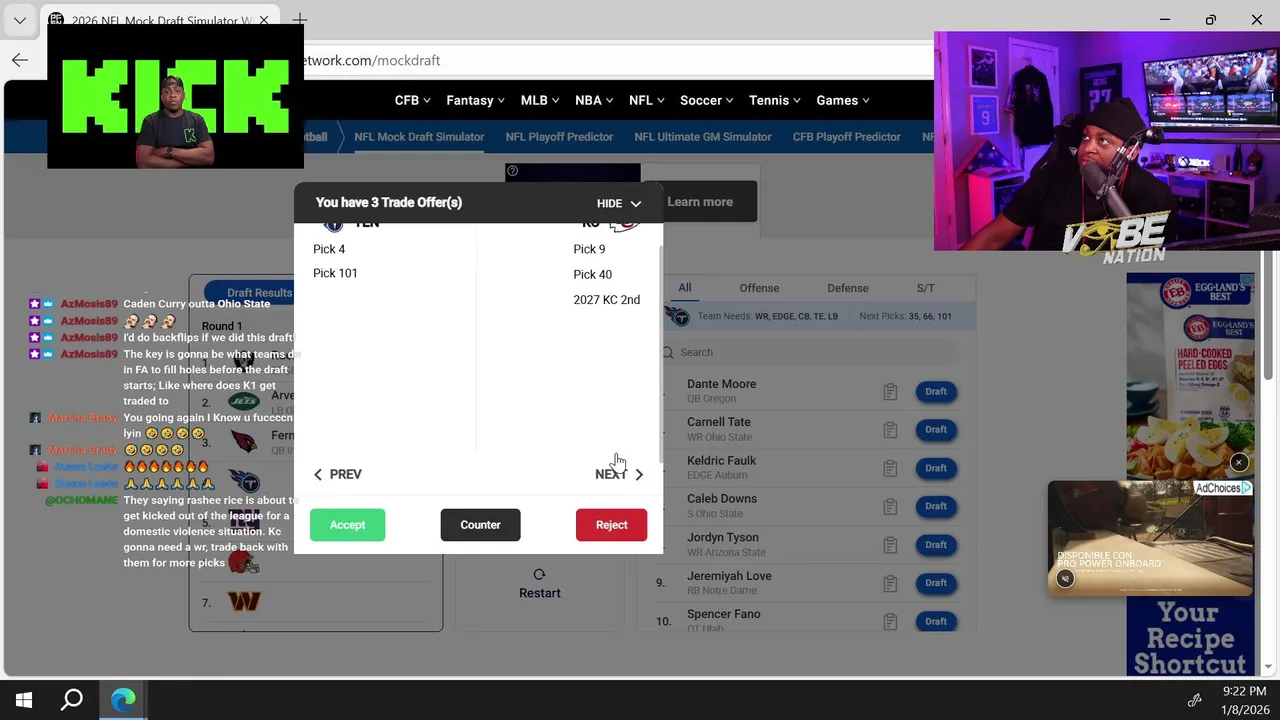Draft Caleb Downs
The width and height of the screenshot is (1280, 720).
[x=936, y=506]
